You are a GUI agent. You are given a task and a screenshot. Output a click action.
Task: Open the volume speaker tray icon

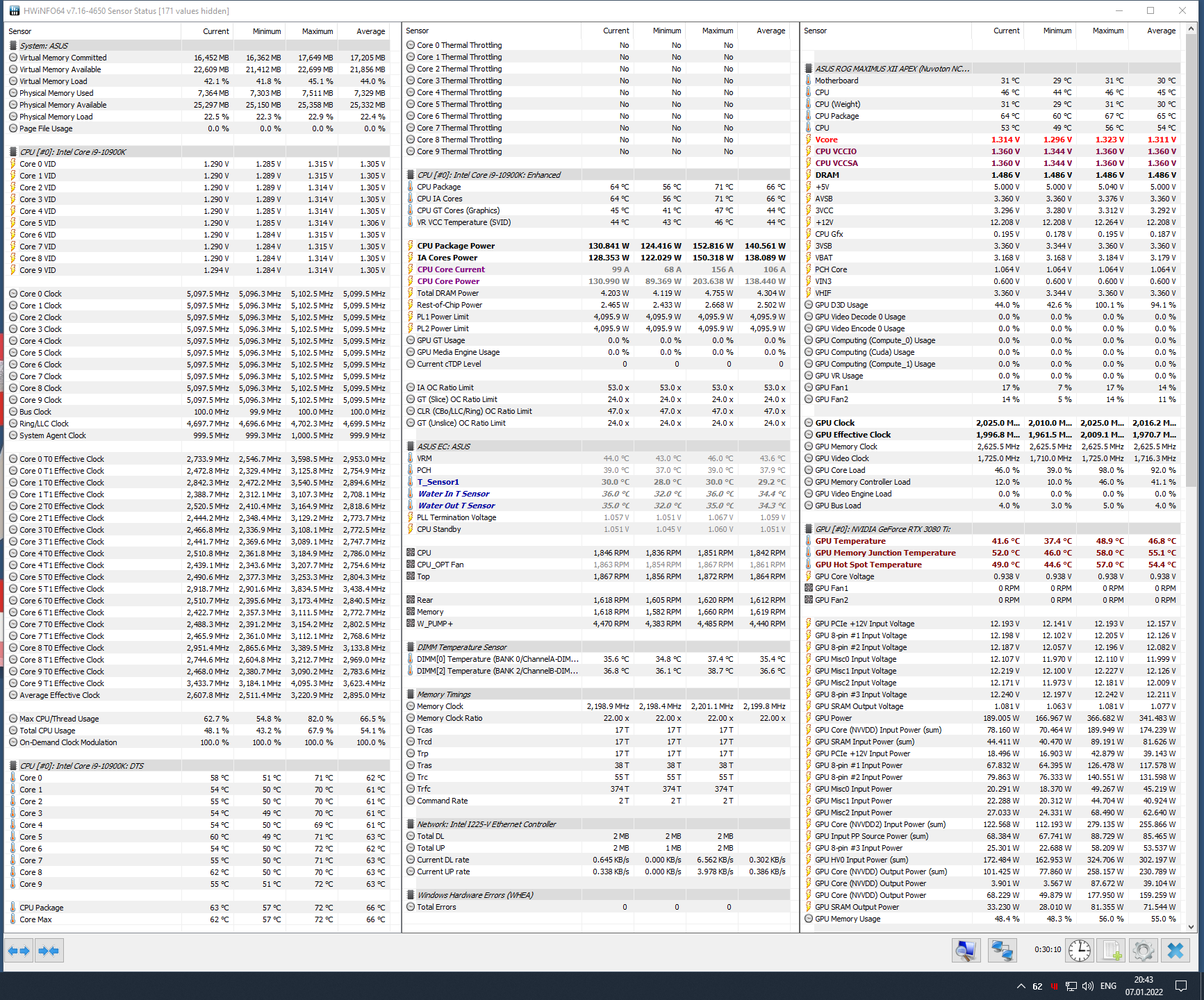tap(1088, 986)
